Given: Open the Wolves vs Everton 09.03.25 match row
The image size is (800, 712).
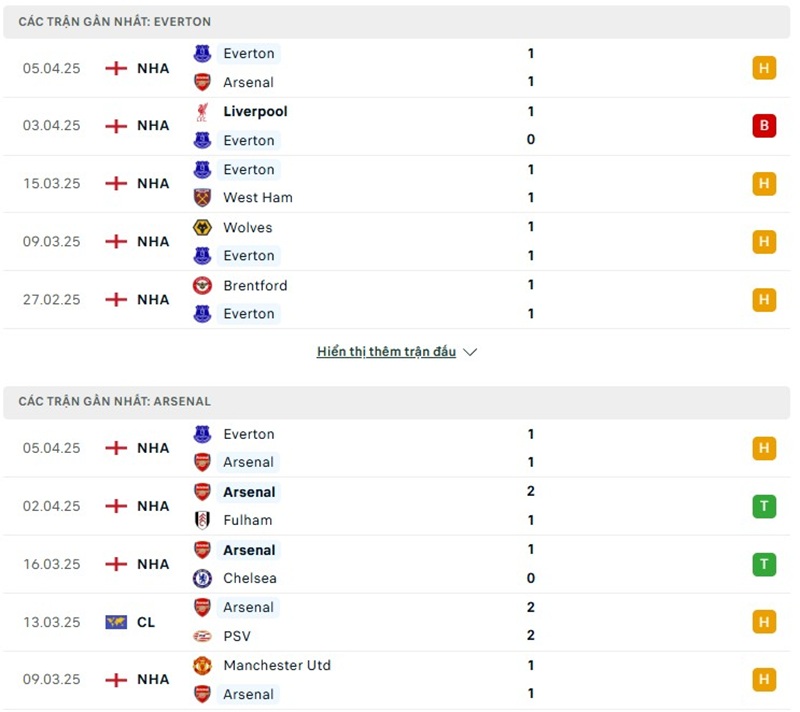Looking at the screenshot, I should click(x=400, y=242).
